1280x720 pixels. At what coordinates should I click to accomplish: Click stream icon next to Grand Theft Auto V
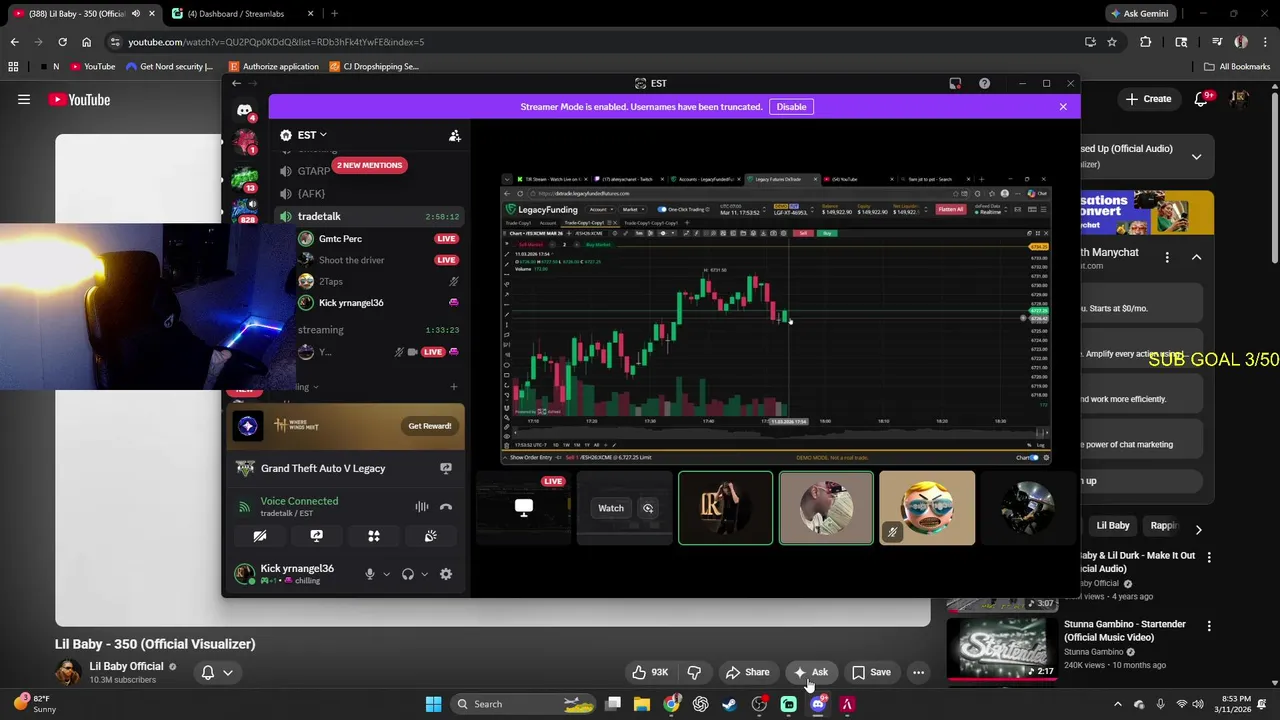446,468
